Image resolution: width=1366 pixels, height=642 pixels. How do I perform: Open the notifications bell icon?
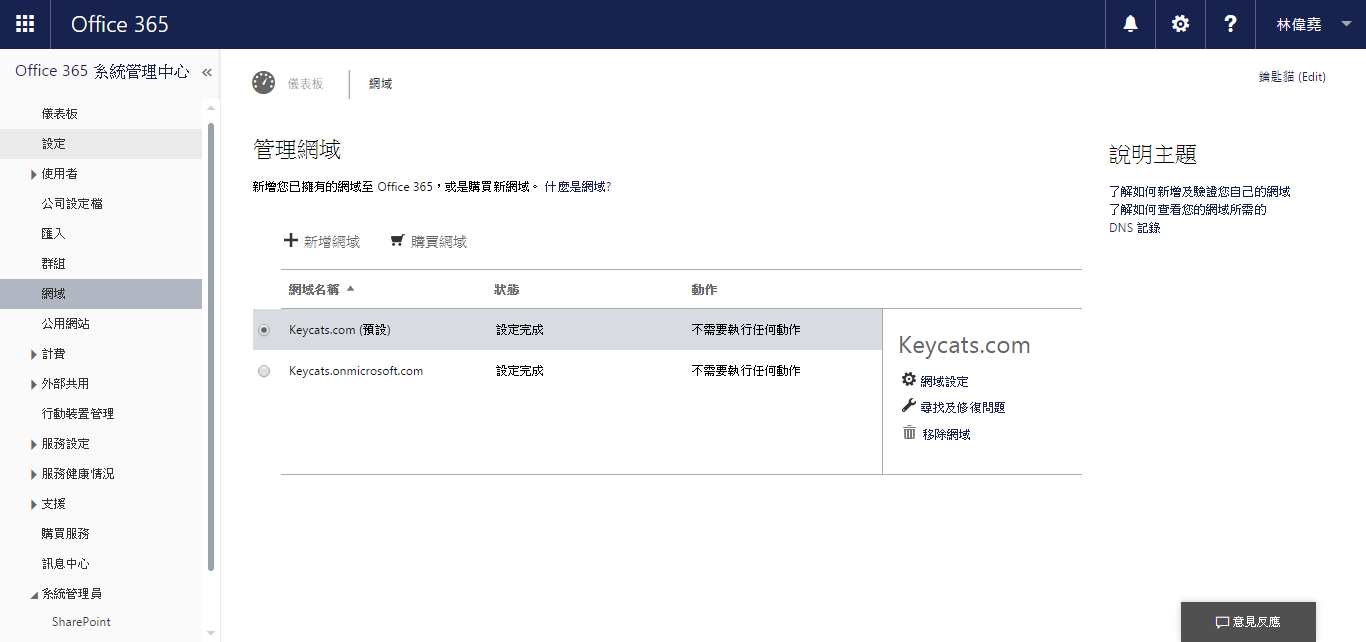point(1131,24)
